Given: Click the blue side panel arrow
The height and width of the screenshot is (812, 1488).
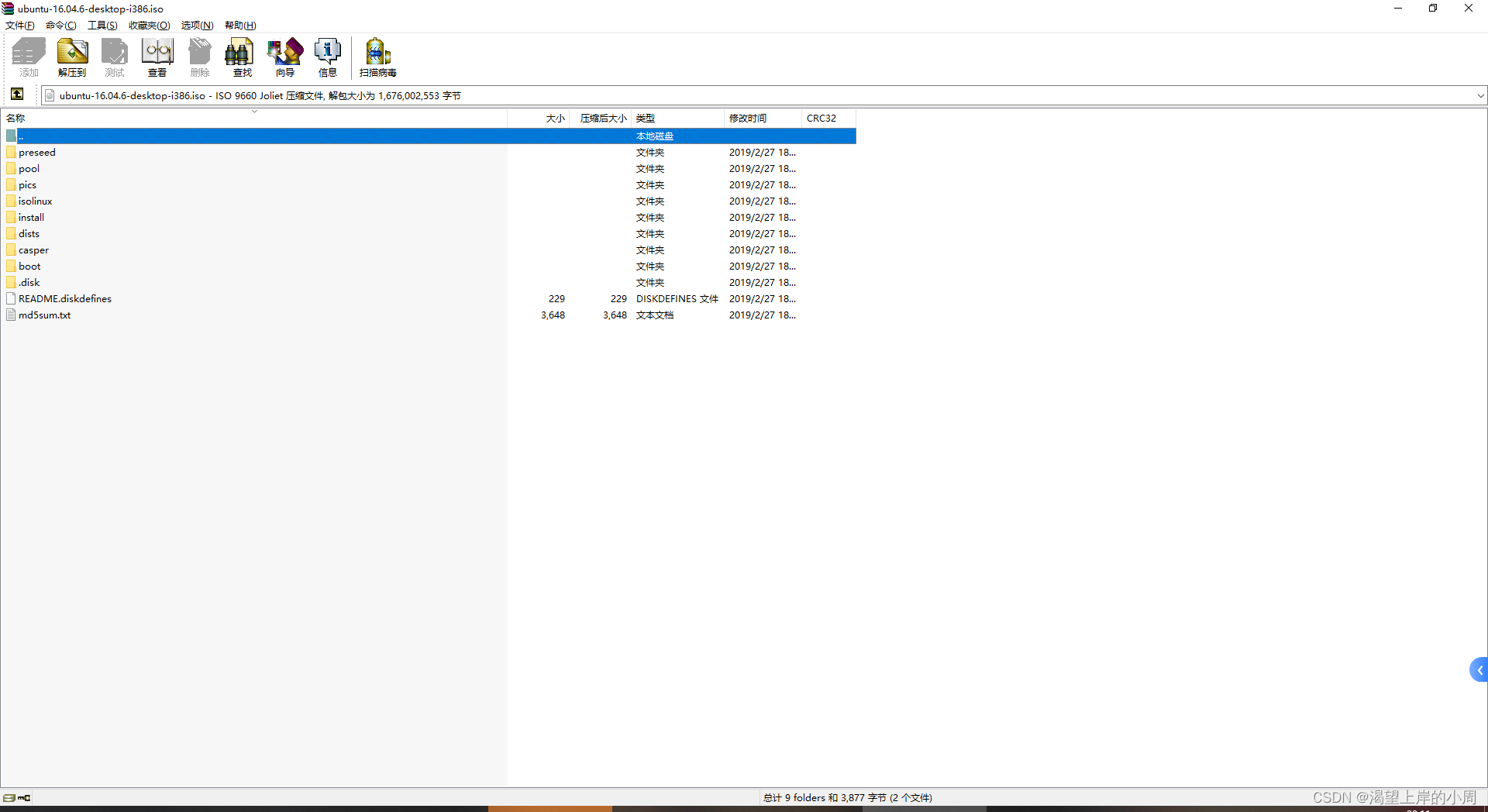Looking at the screenshot, I should [x=1479, y=670].
